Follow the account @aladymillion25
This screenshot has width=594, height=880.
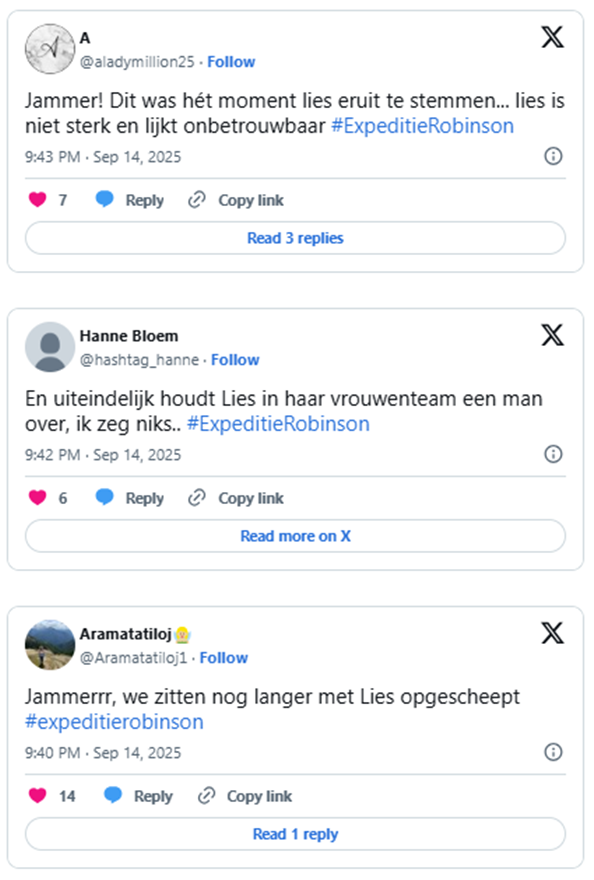(231, 62)
